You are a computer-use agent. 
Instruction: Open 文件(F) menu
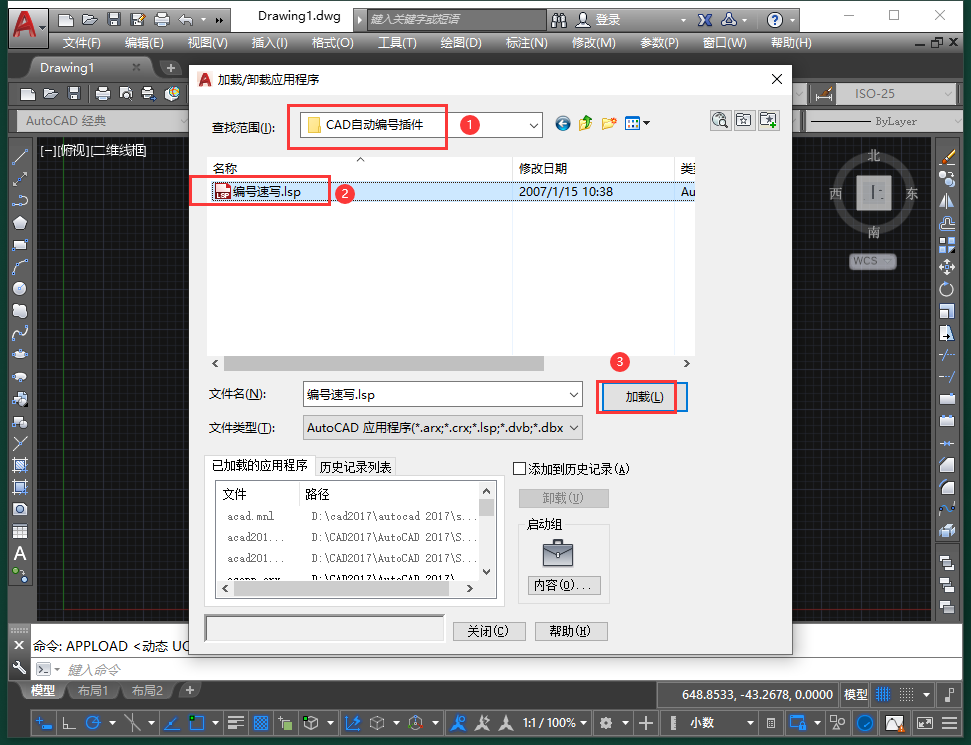[81, 43]
